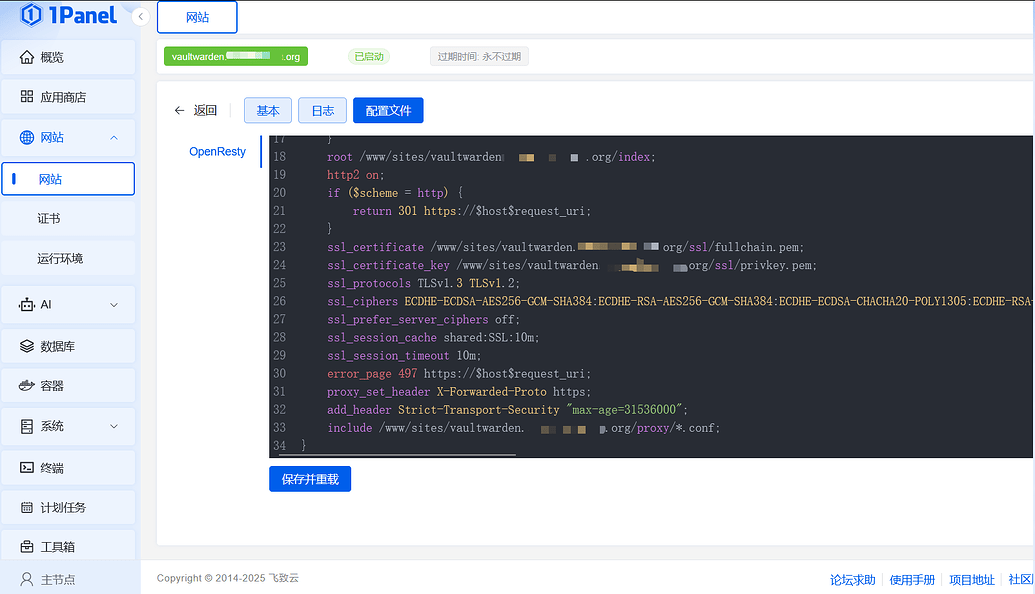Click the 保存并重载 save and reload button

[x=310, y=479]
